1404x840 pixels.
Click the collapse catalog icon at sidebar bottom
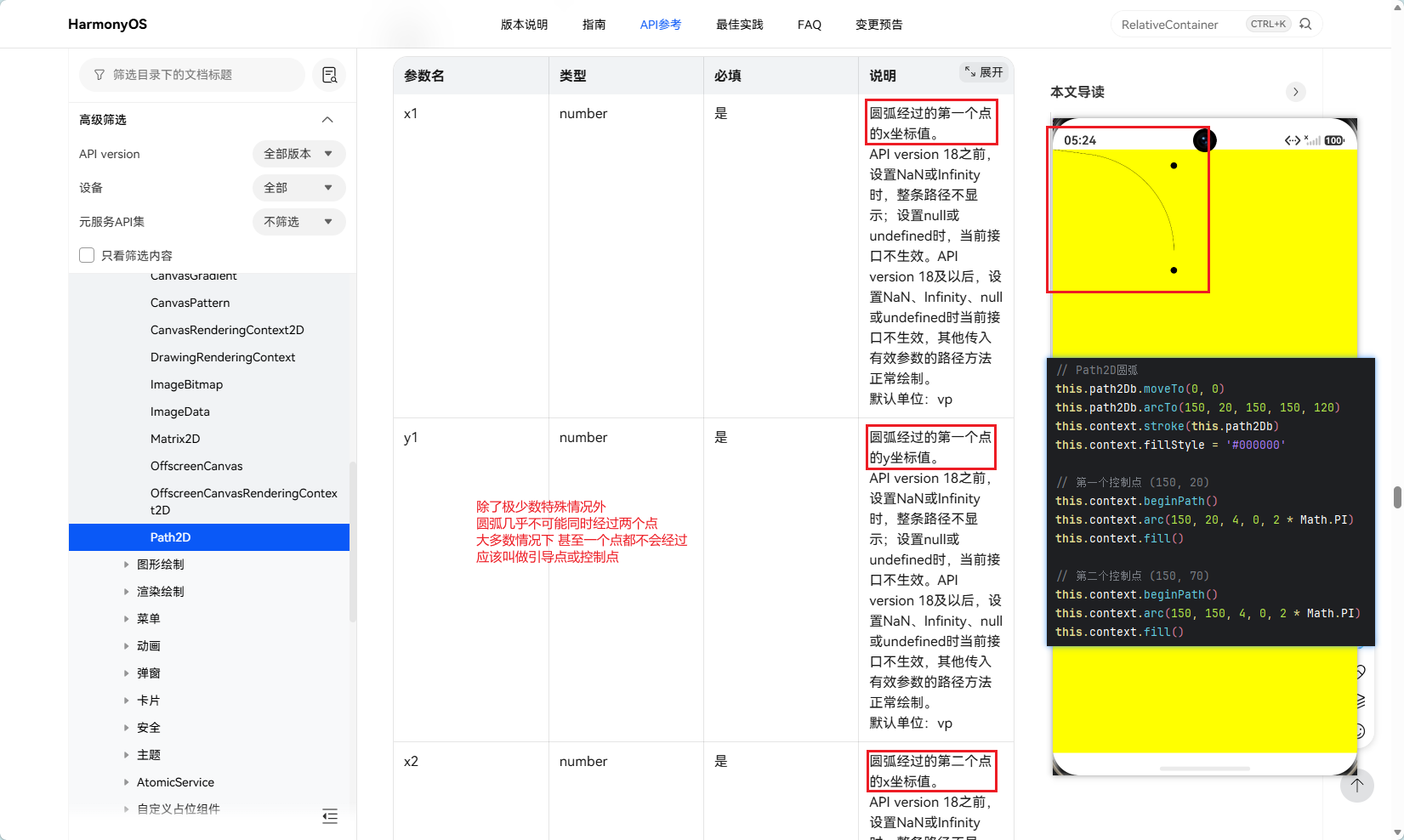click(330, 816)
